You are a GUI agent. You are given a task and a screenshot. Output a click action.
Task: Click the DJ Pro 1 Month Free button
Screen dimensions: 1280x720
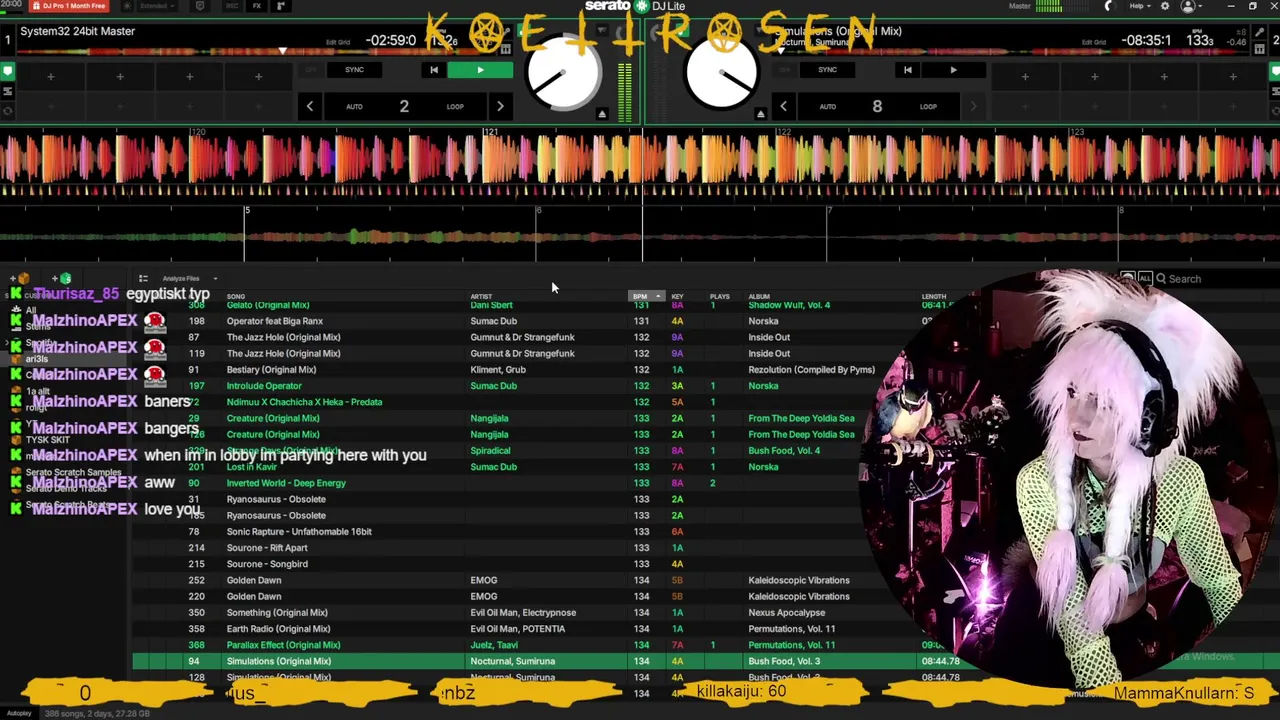69,6
